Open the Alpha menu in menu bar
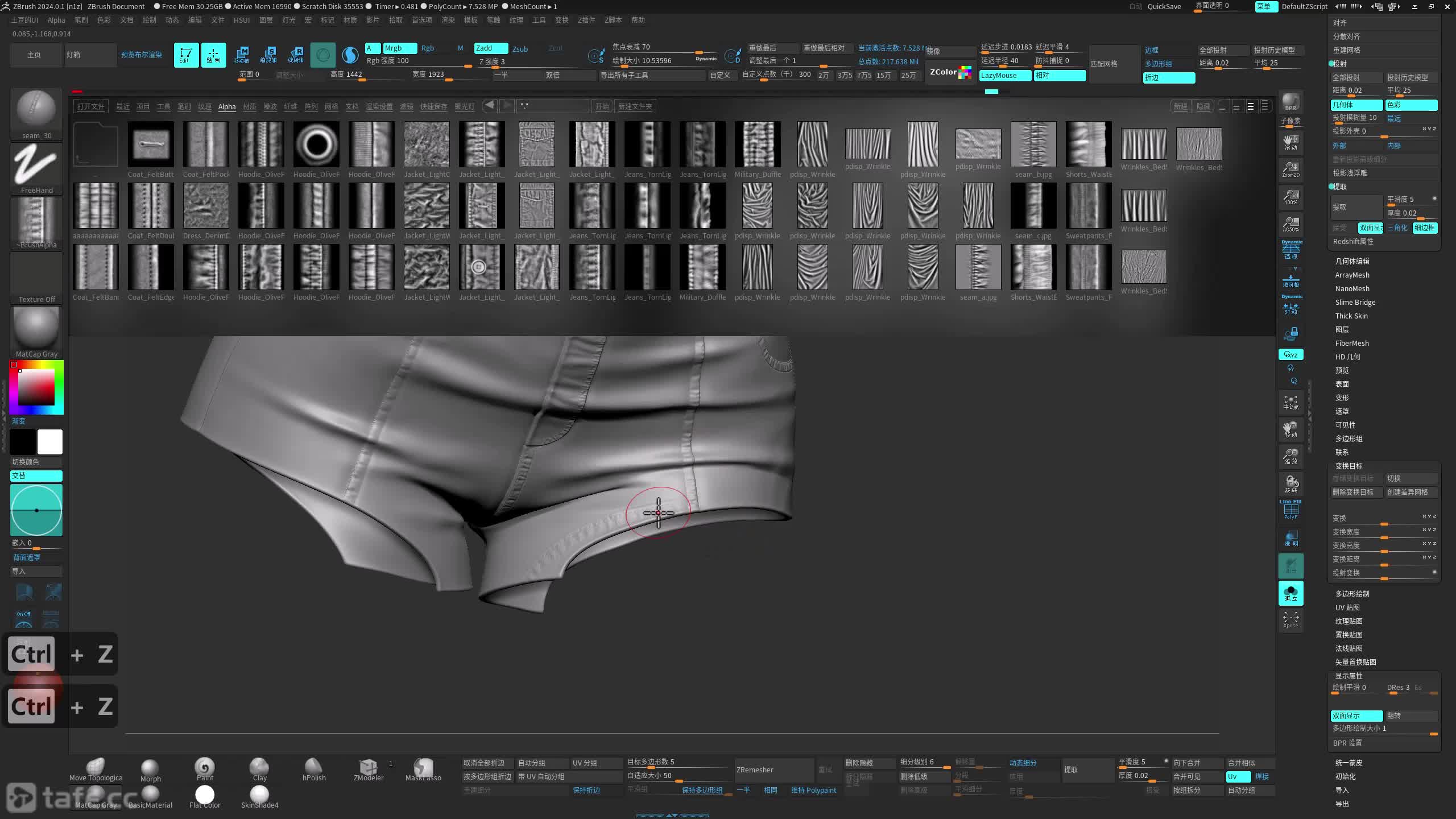The width and height of the screenshot is (1456, 819). tap(56, 20)
